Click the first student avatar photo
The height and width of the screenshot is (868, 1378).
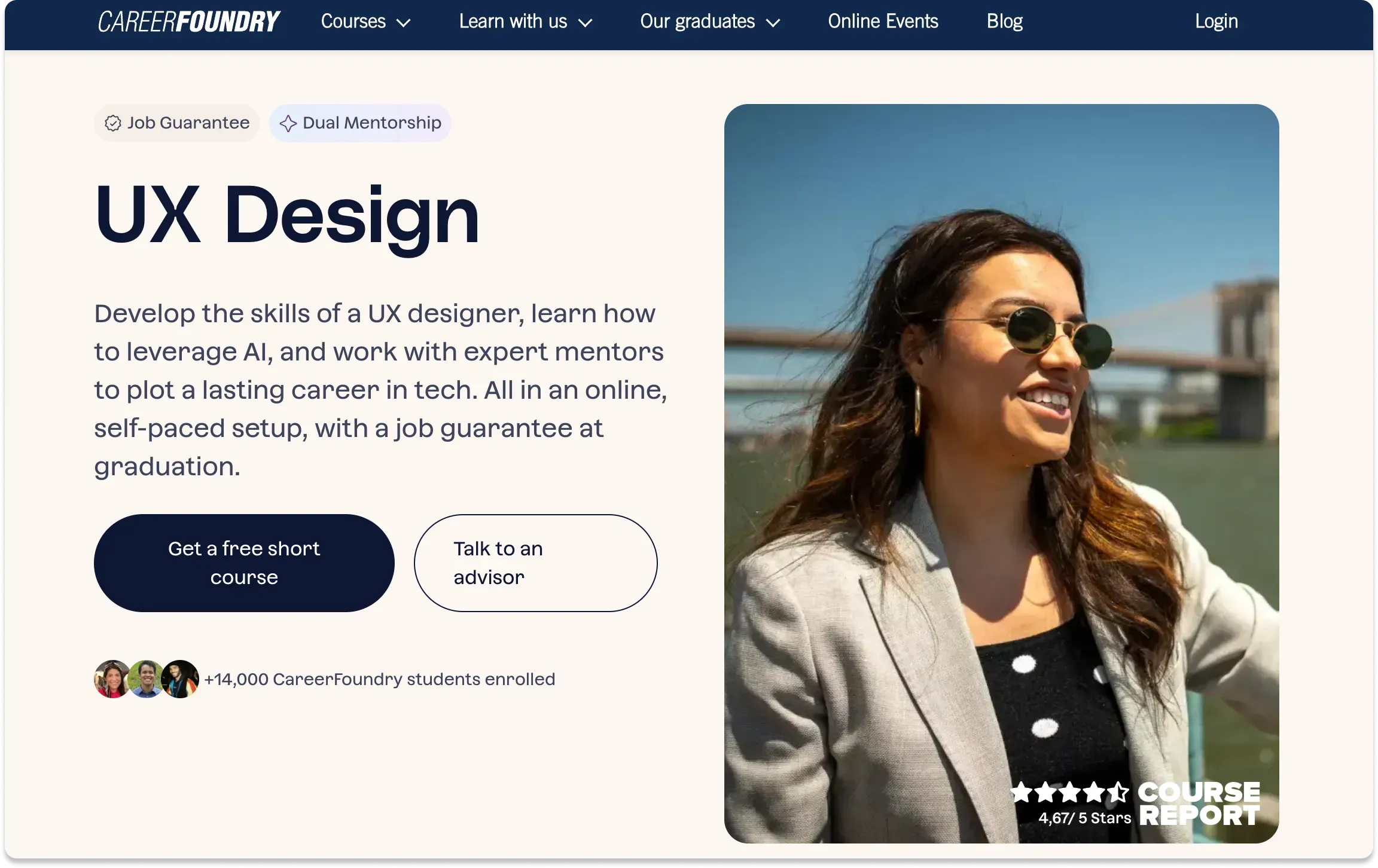[112, 678]
